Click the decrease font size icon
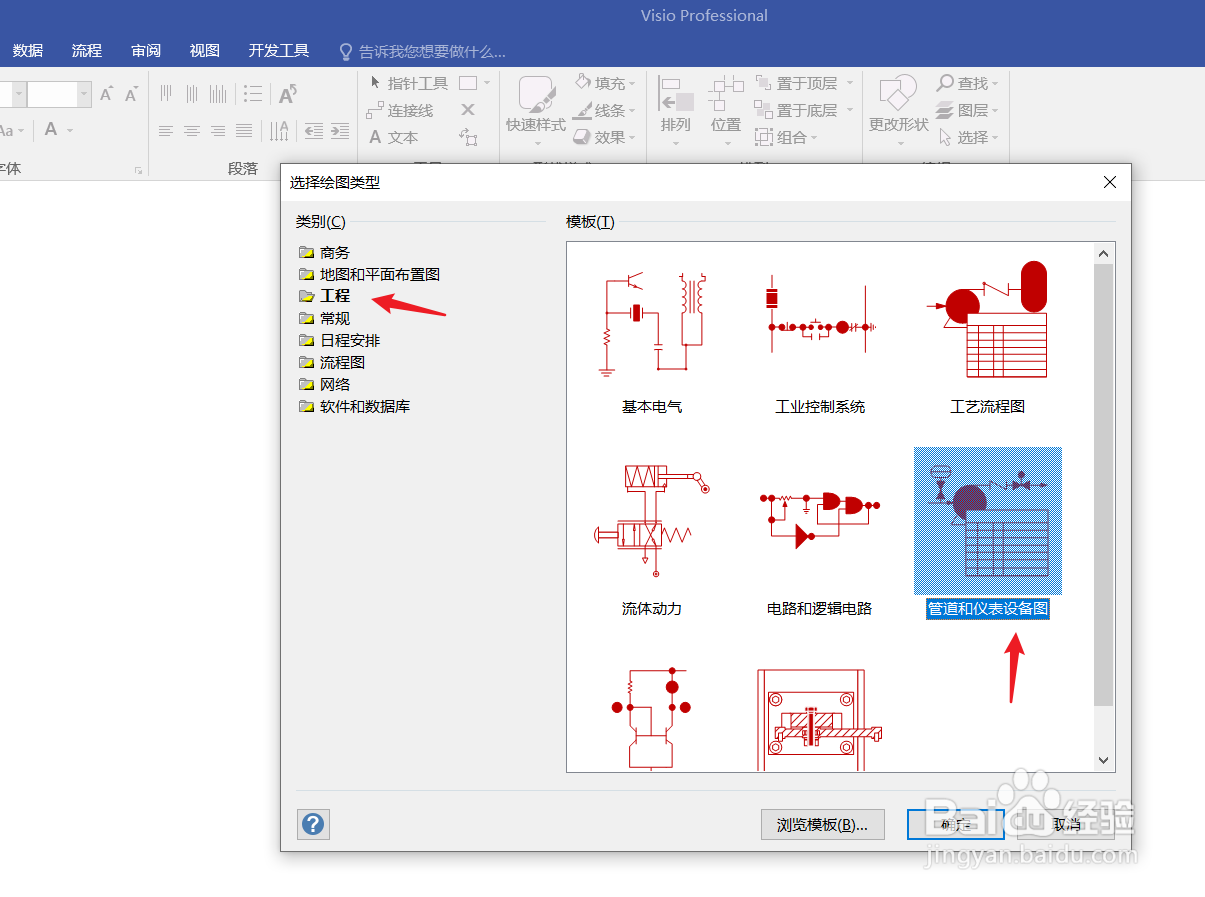Screen dimensions: 1205x897 (x=131, y=94)
